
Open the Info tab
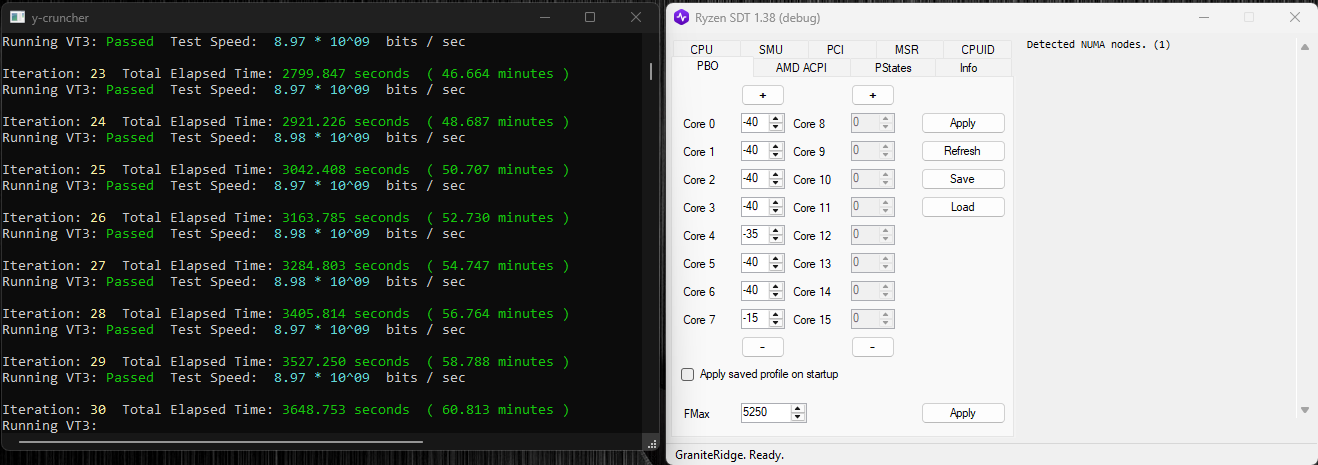(968, 68)
